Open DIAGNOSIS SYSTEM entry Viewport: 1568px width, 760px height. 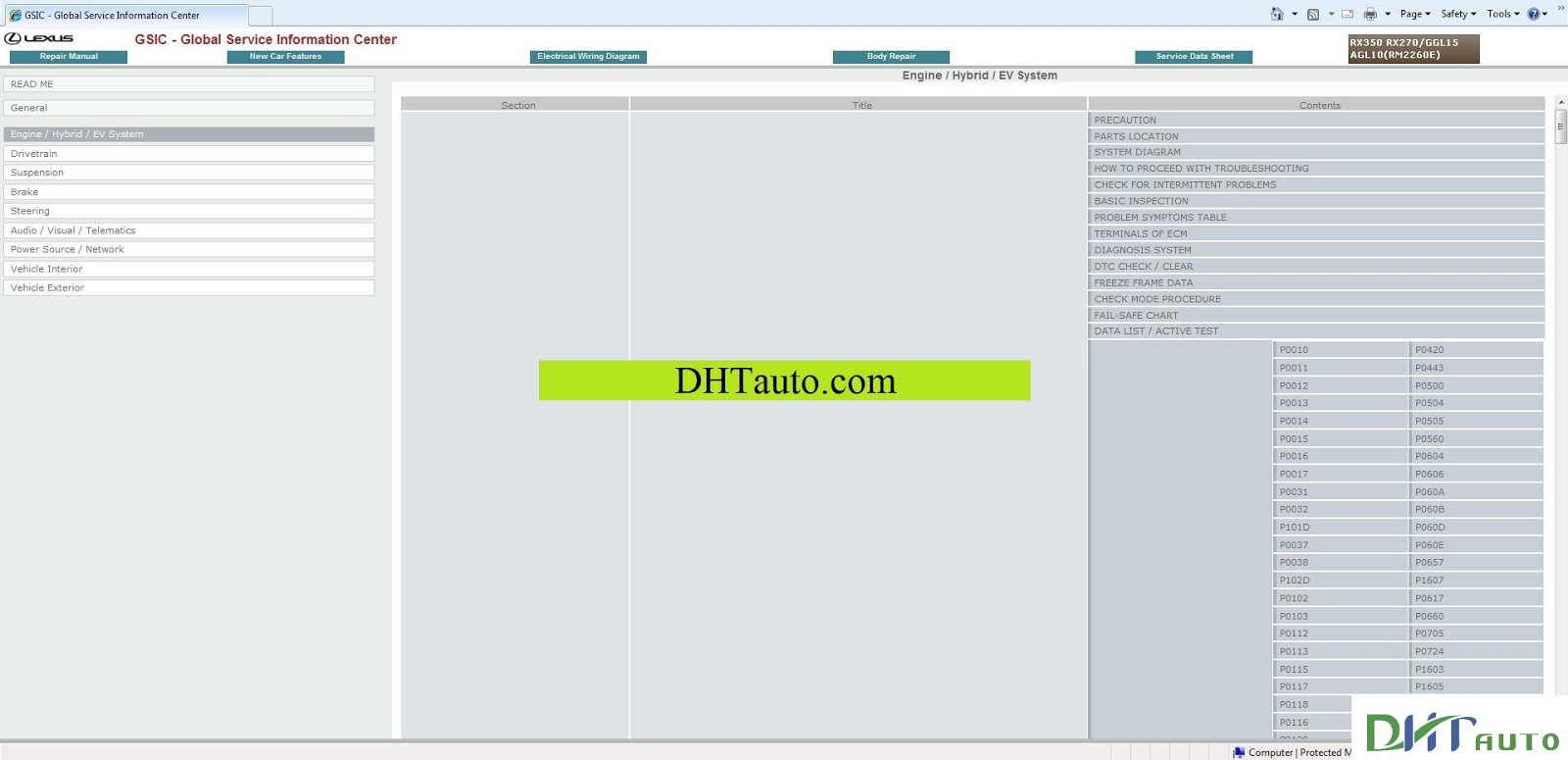[1316, 250]
